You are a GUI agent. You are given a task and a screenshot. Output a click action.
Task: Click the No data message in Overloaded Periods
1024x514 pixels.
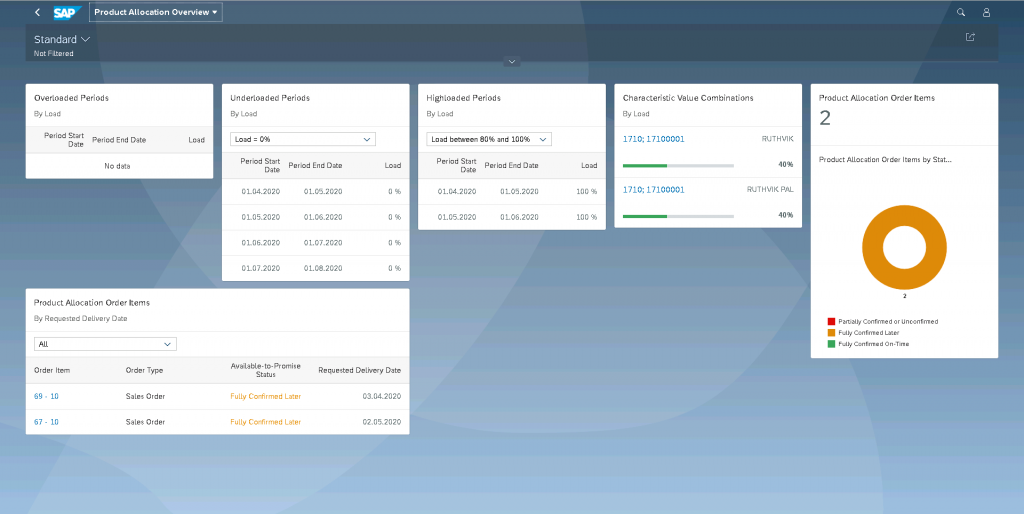[x=118, y=166]
